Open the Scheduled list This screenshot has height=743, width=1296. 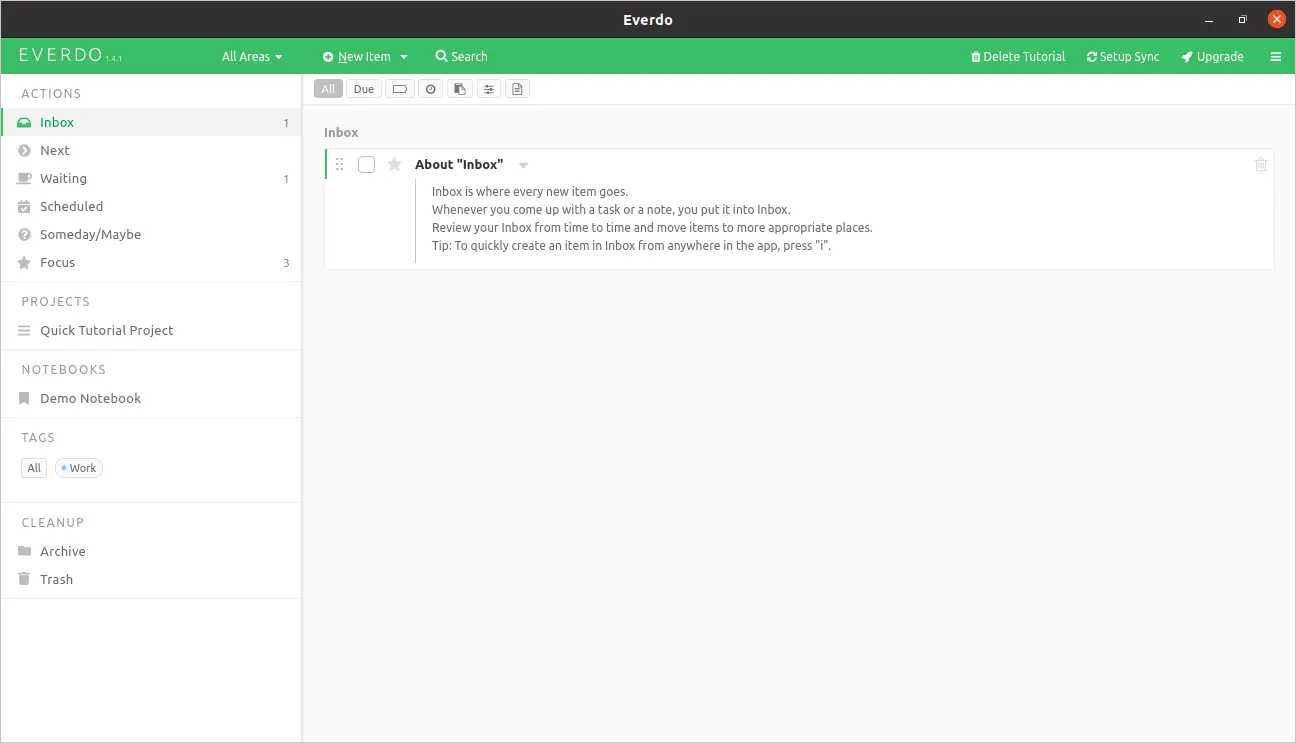[x=150, y=206]
